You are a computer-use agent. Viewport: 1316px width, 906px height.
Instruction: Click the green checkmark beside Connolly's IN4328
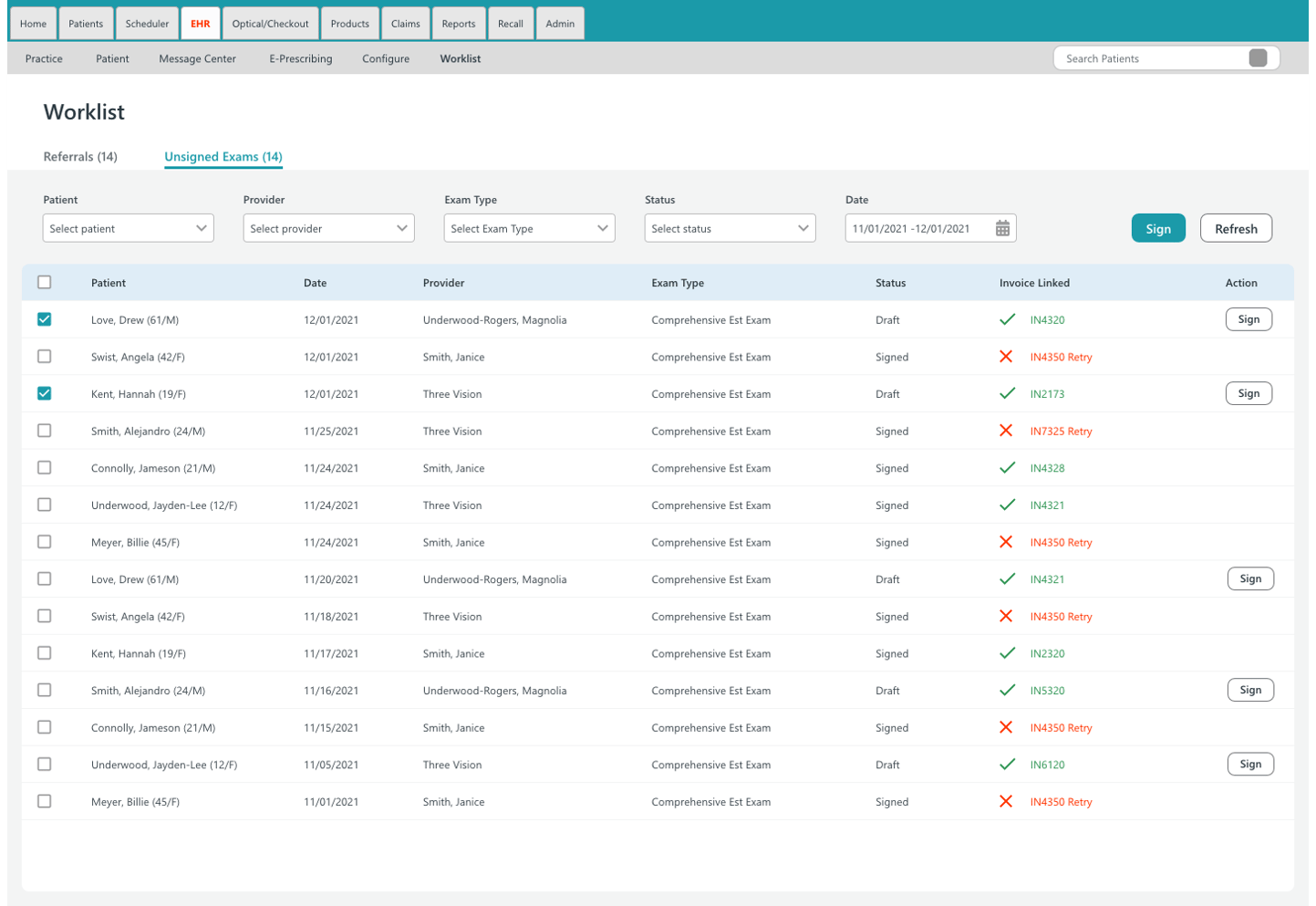tap(1008, 468)
